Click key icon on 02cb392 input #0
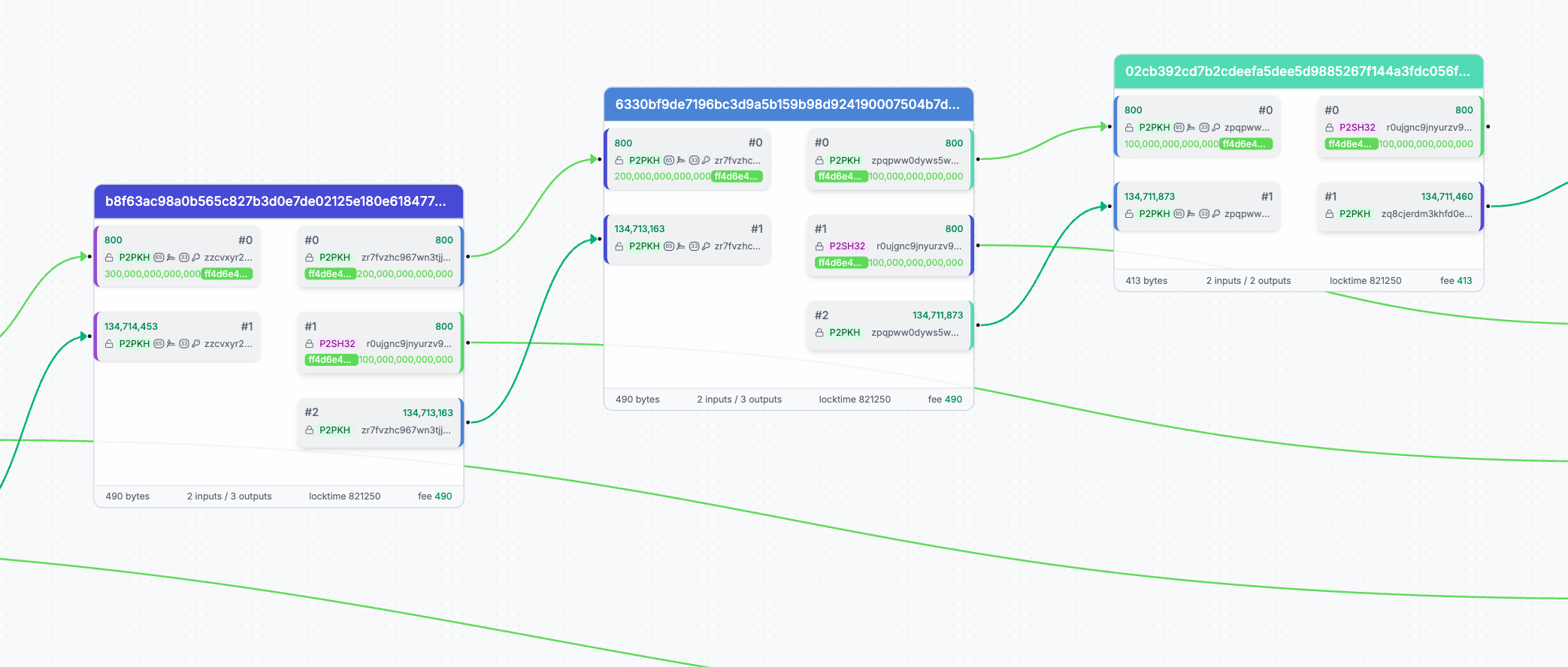Image resolution: width=1568 pixels, height=667 pixels. [x=1216, y=128]
